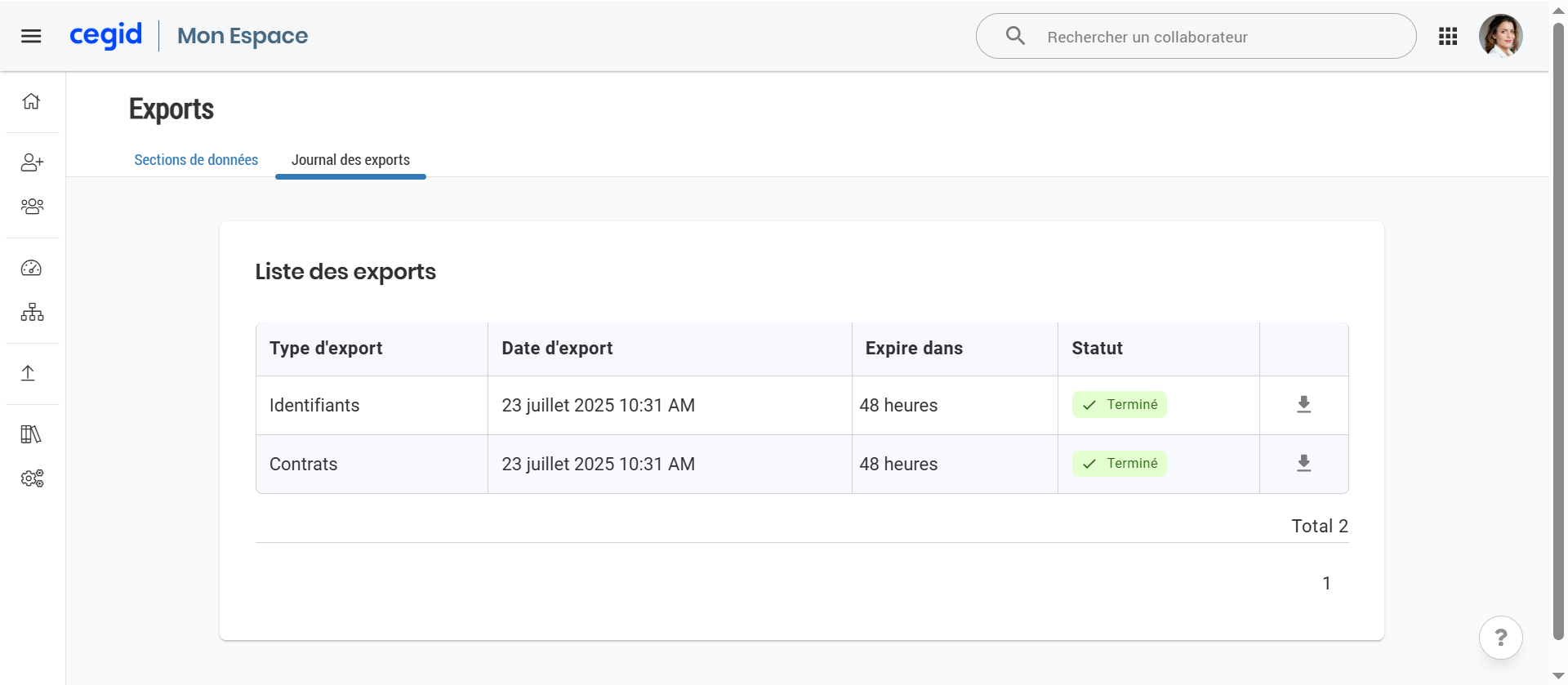Click the cegid logo

tap(106, 35)
